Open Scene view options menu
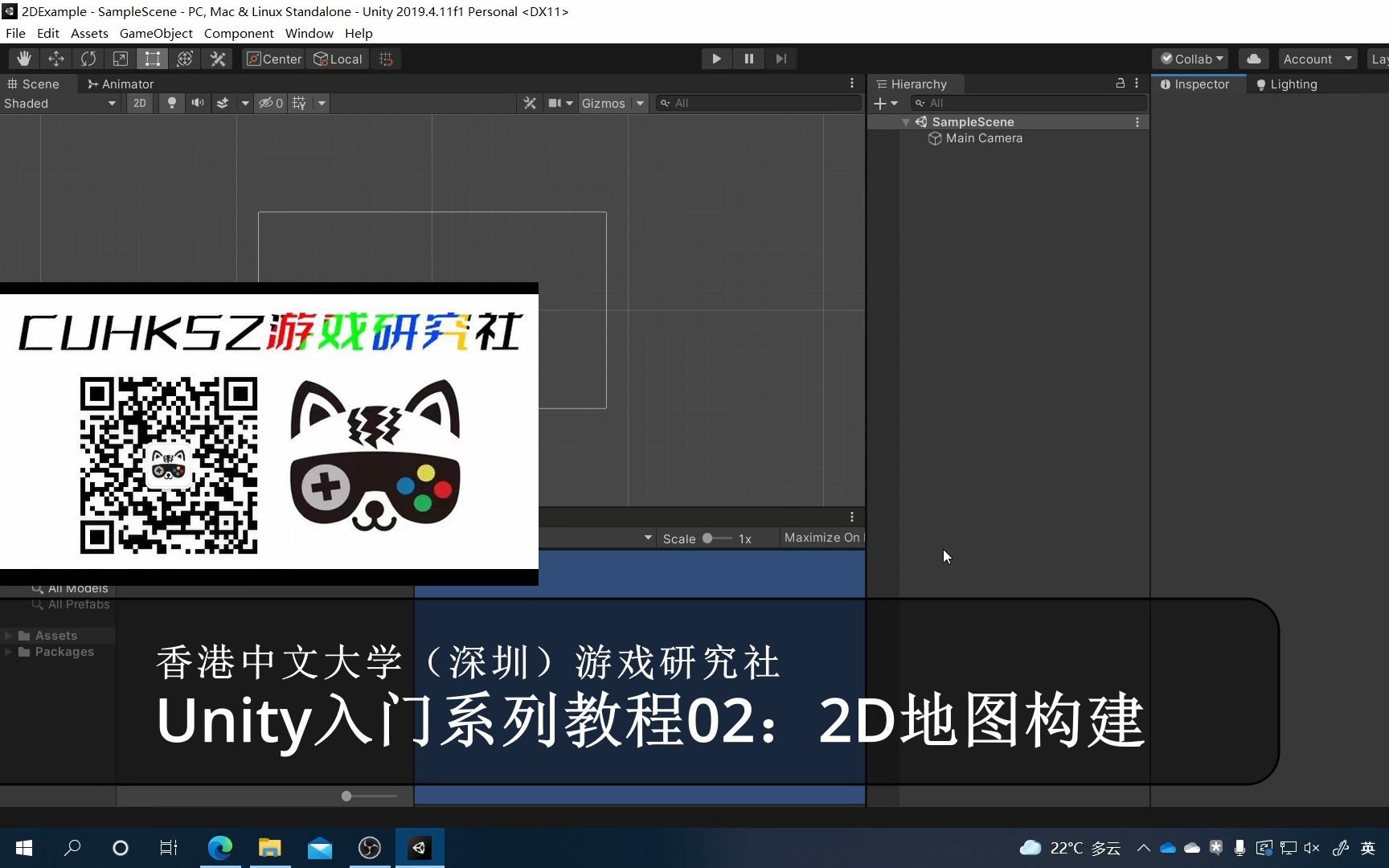1389x868 pixels. pos(852,84)
